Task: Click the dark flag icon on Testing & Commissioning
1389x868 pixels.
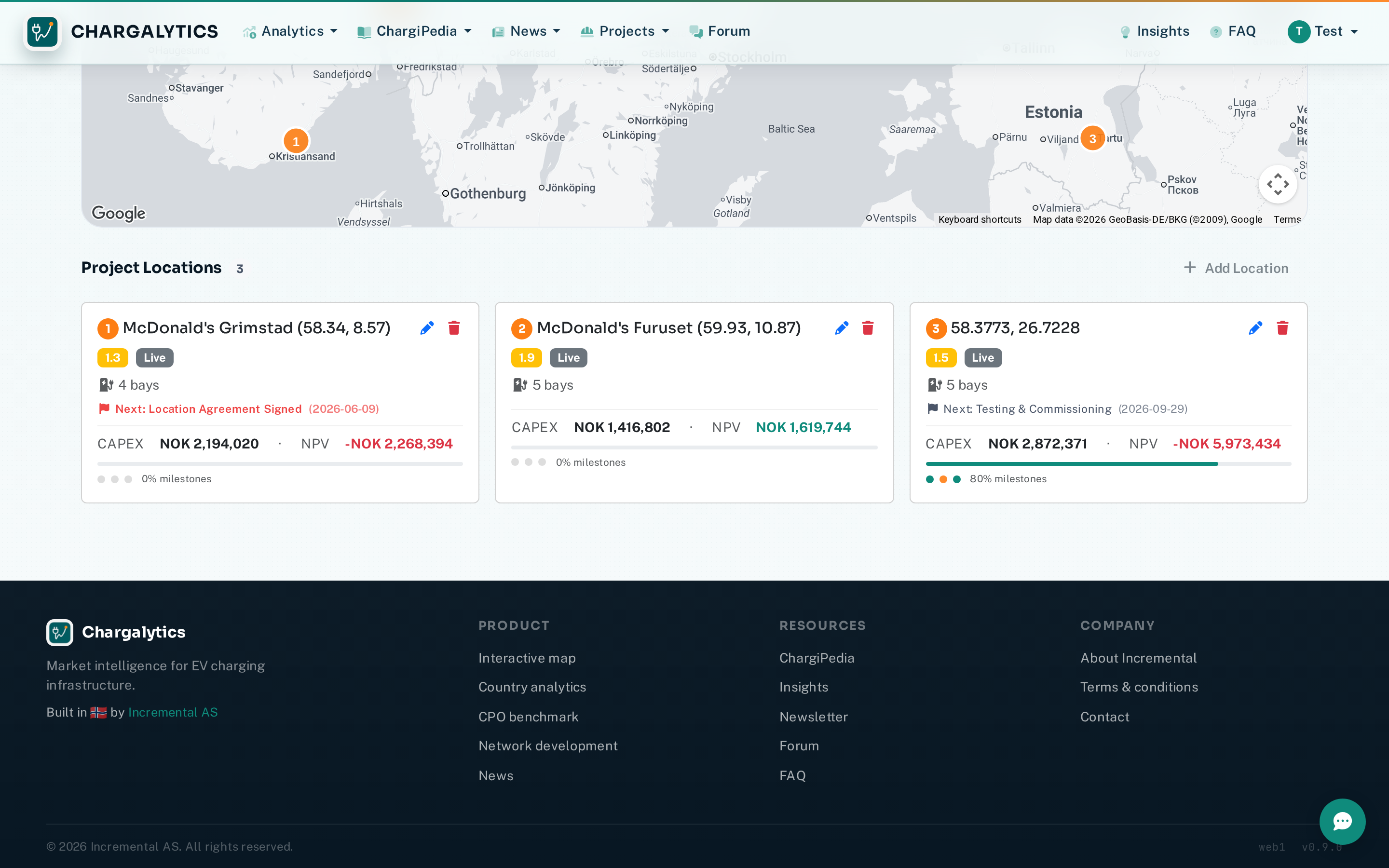Action: click(933, 409)
